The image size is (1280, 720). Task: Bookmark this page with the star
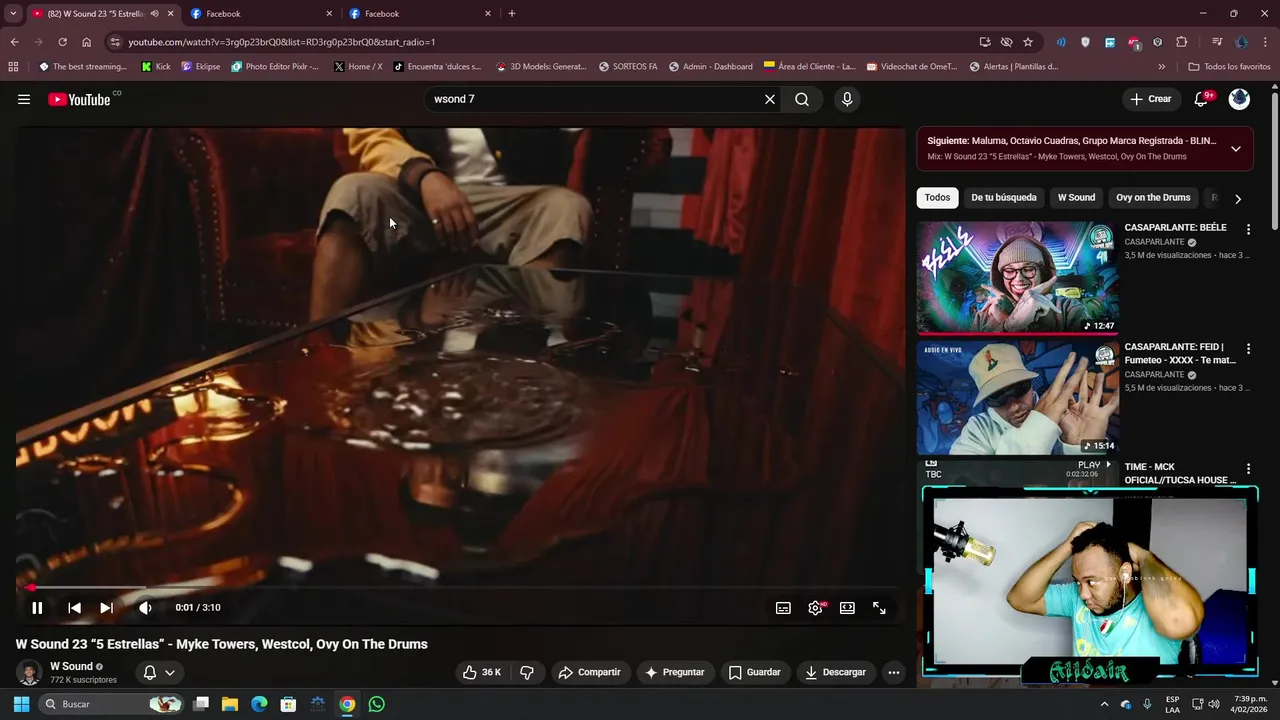pos(1027,42)
